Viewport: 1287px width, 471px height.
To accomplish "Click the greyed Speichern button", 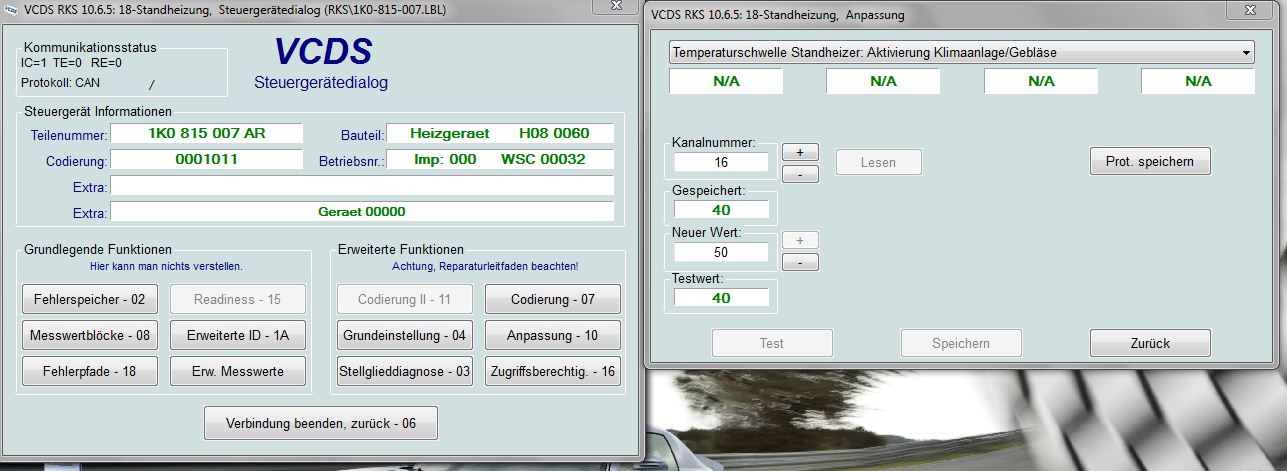I will coord(961,343).
